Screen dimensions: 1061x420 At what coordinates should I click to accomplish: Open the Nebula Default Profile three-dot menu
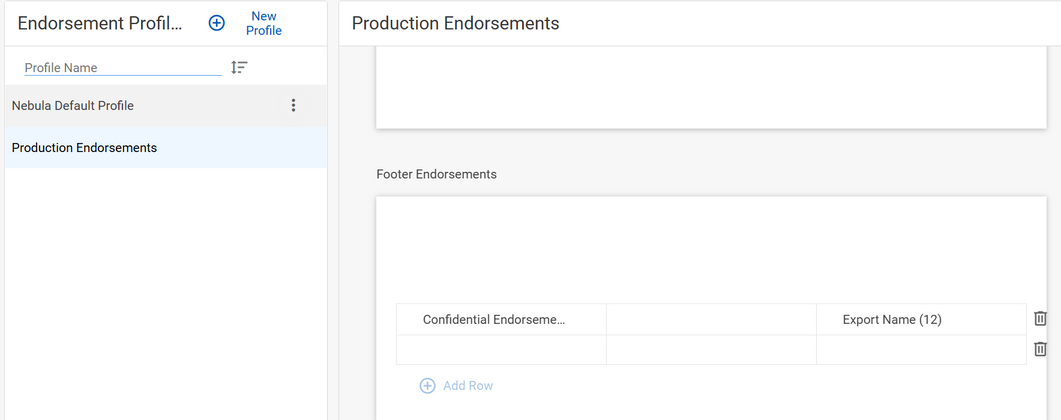point(293,105)
